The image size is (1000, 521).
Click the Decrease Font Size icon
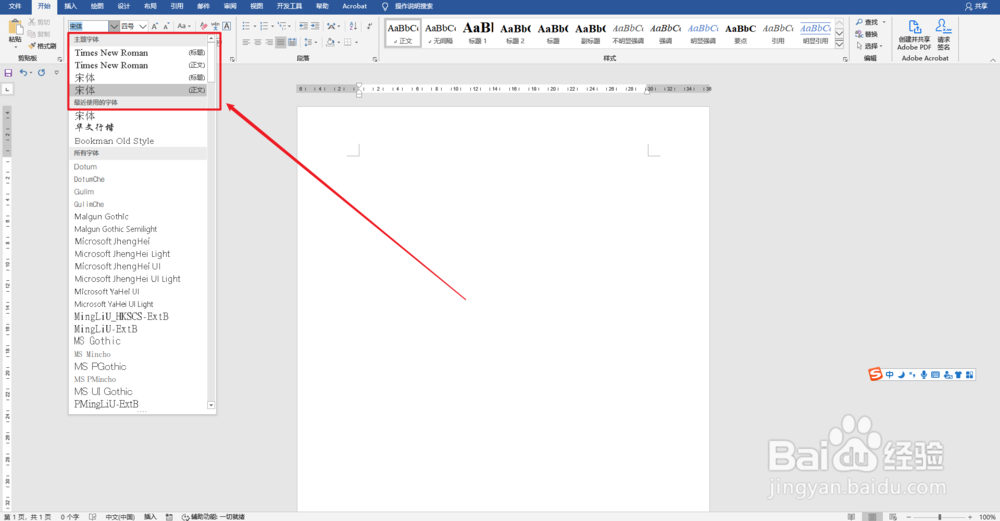click(166, 26)
